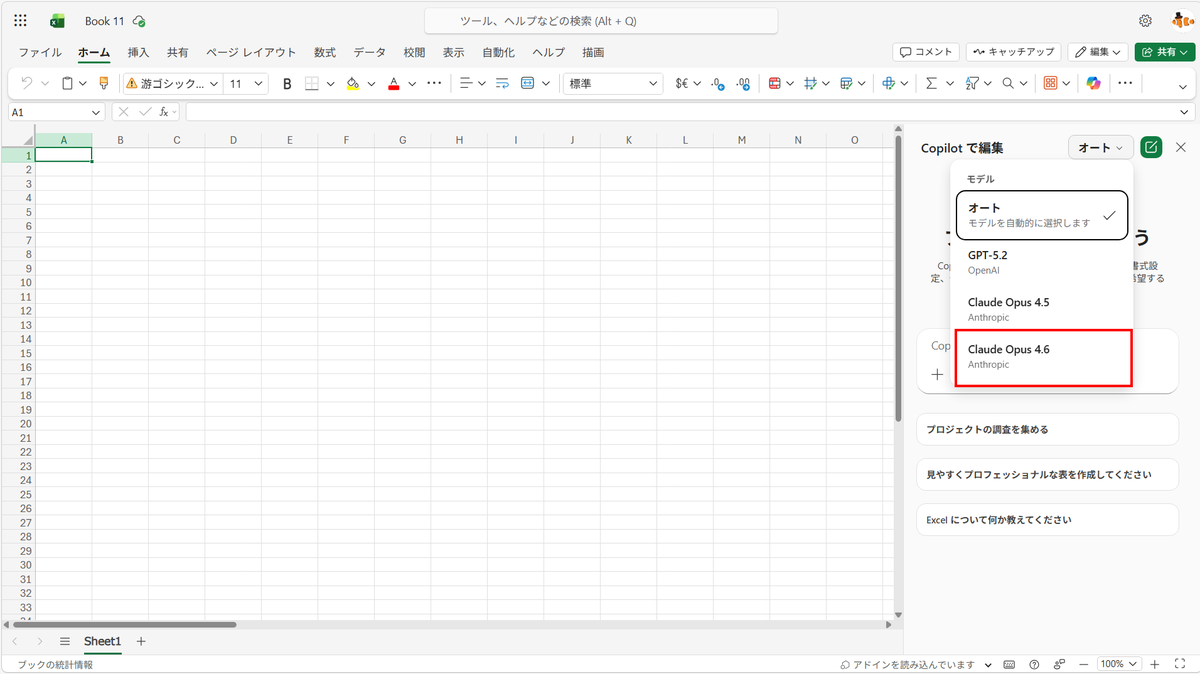Click the AutoSum sigma icon
The height and width of the screenshot is (674, 1200).
click(x=931, y=84)
